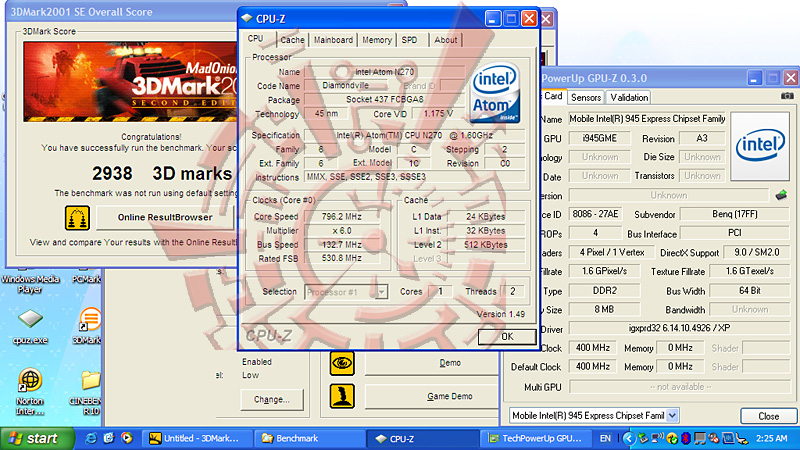Open the Memory tab in CPU-Z
800x450 pixels.
pos(377,40)
